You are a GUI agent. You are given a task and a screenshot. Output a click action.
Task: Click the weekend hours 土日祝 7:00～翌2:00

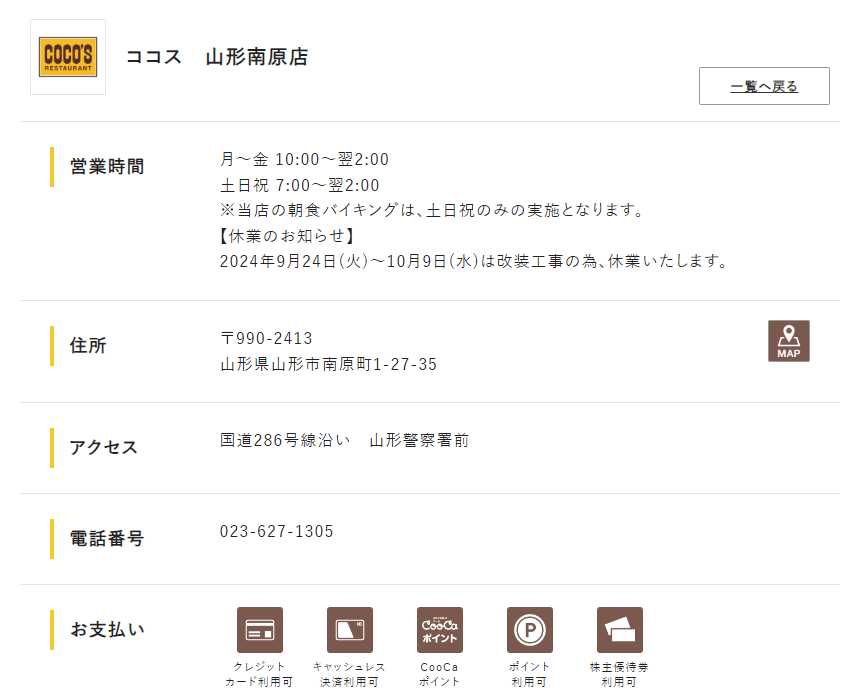click(300, 185)
